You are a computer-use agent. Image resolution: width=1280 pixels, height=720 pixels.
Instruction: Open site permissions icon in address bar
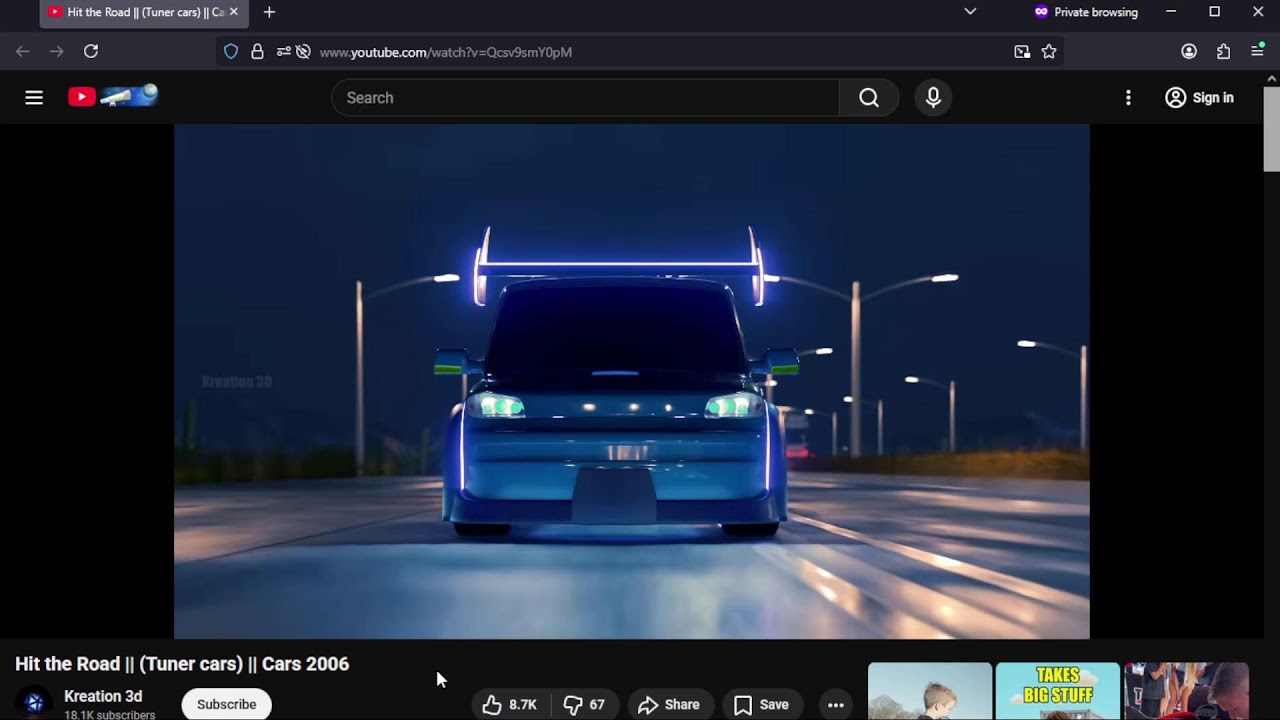(284, 52)
